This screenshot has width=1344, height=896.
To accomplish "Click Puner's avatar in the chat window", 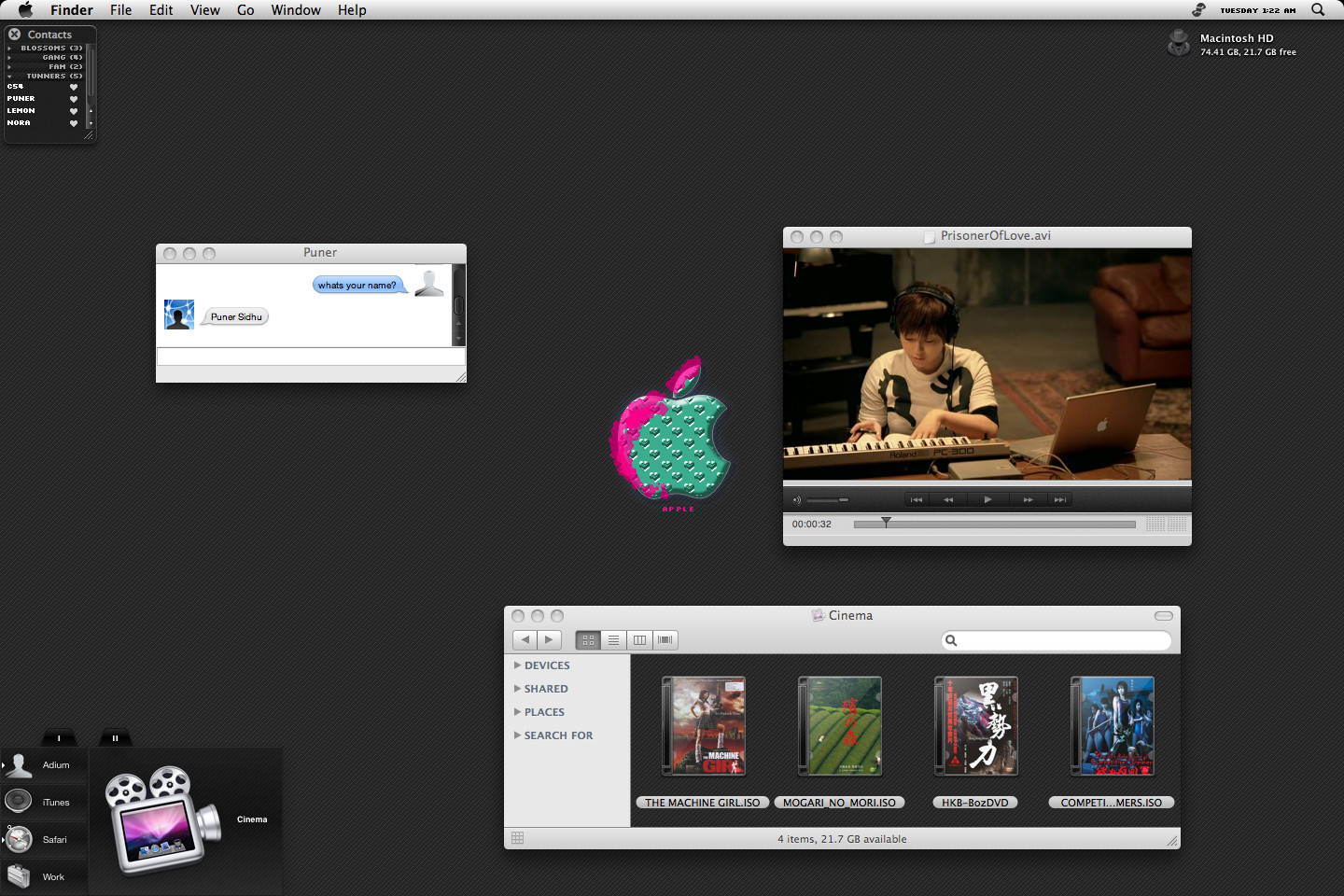I will [179, 315].
